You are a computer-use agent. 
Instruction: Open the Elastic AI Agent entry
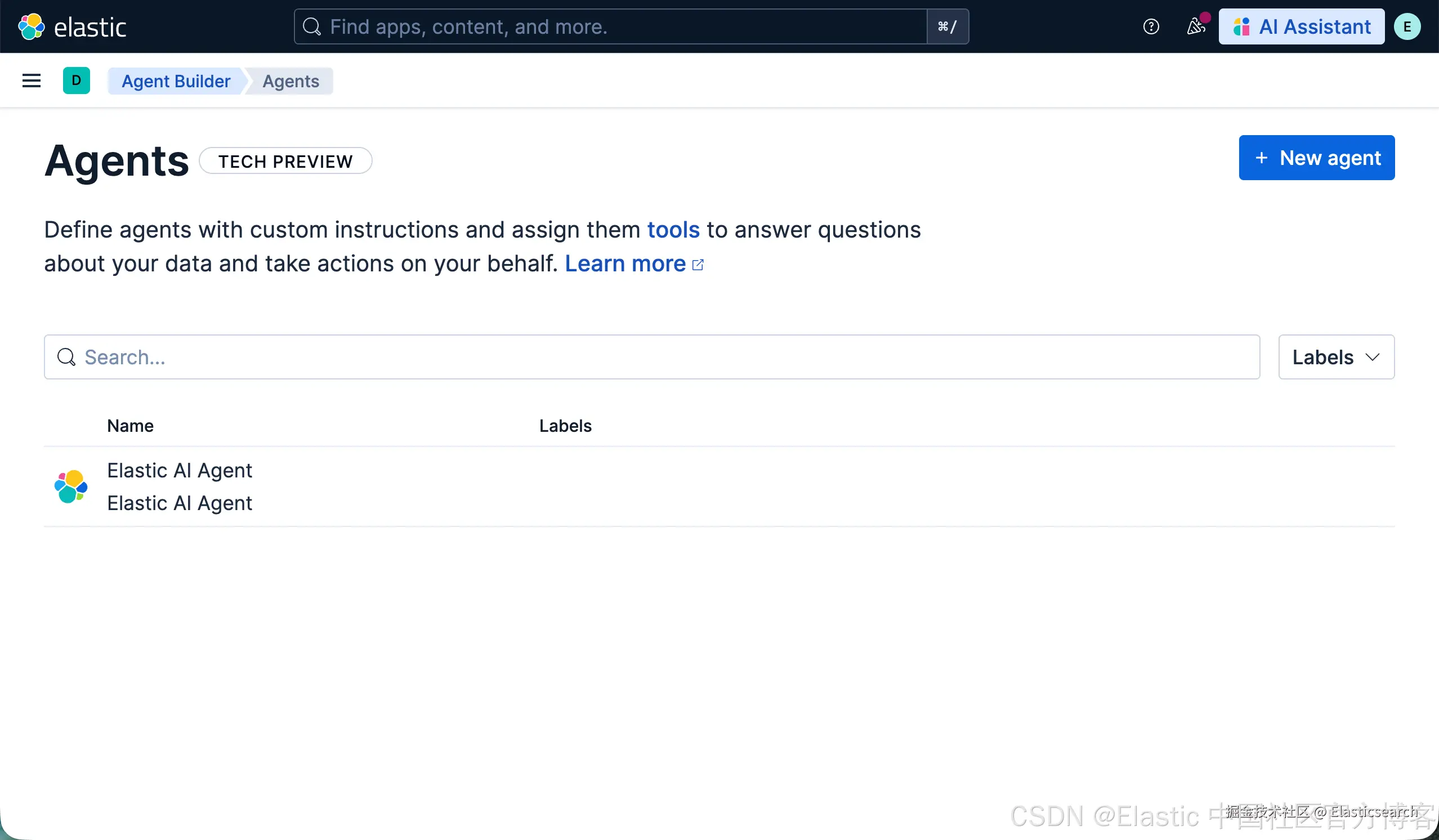[179, 471]
